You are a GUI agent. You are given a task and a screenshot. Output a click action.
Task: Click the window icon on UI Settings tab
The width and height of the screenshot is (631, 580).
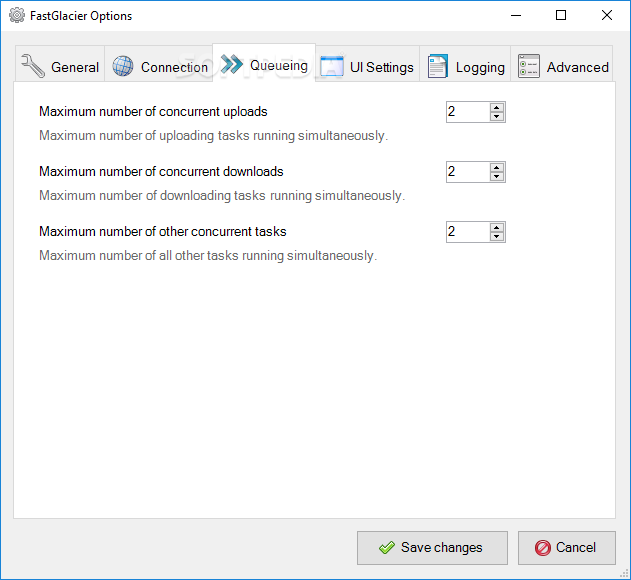point(332,66)
